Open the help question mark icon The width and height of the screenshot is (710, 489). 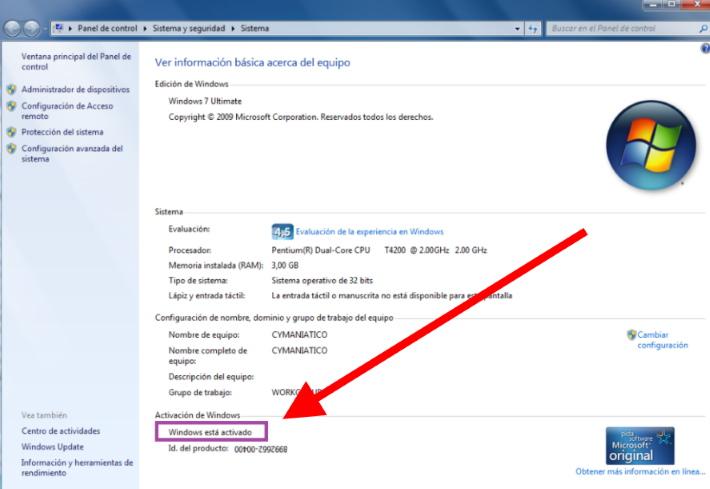(x=705, y=48)
